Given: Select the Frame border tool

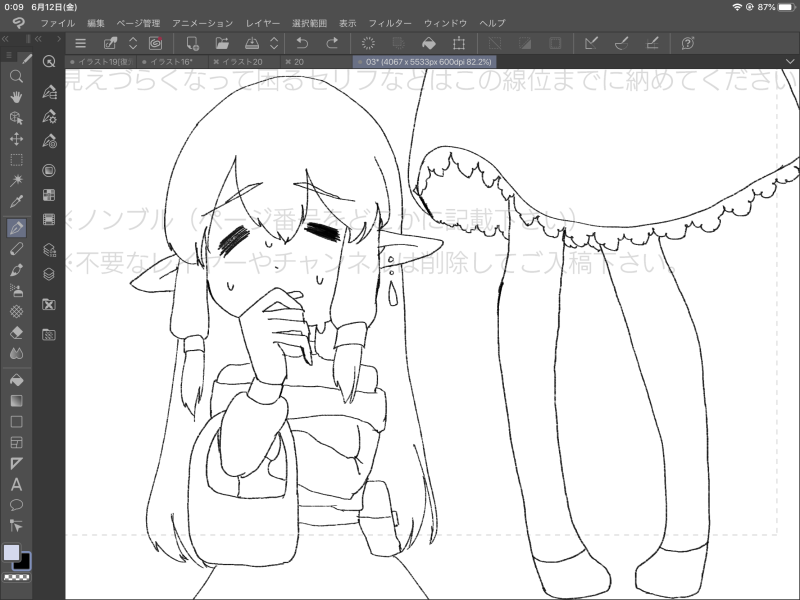Looking at the screenshot, I should [16, 442].
